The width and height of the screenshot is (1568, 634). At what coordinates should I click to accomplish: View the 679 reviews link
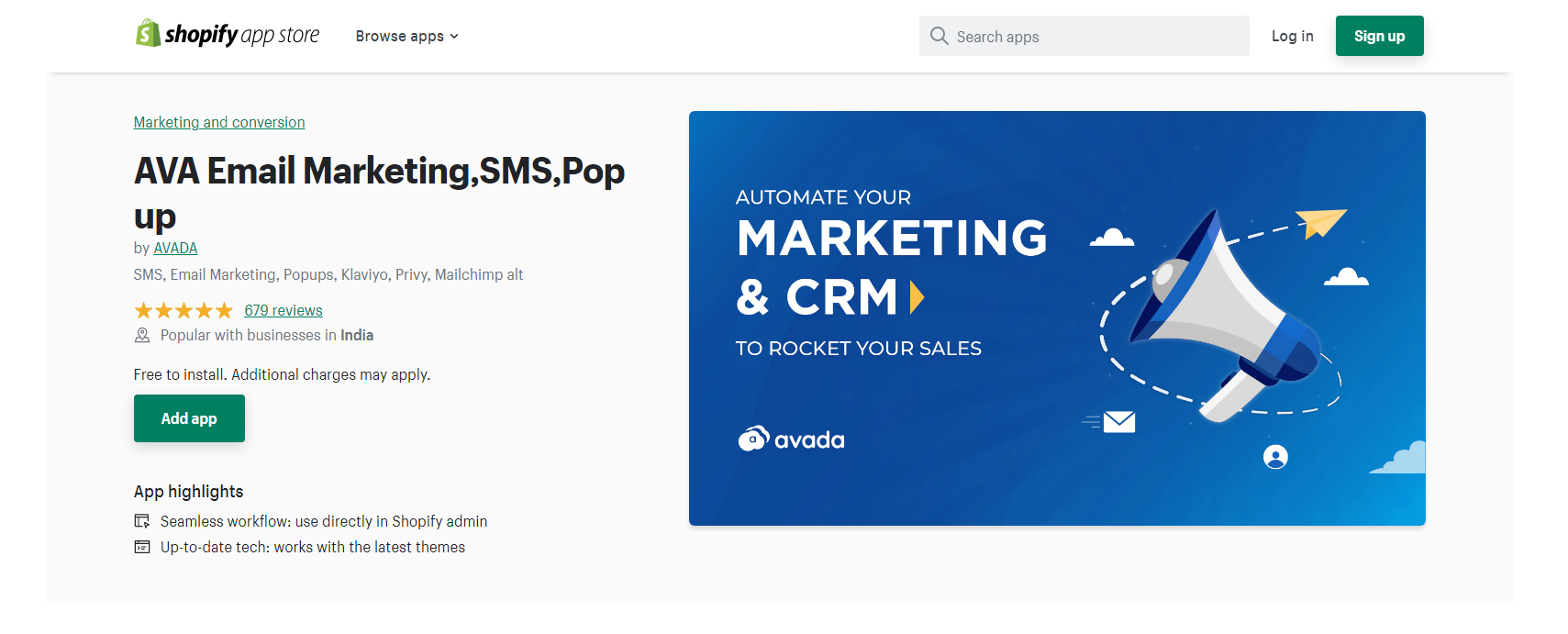click(x=284, y=310)
